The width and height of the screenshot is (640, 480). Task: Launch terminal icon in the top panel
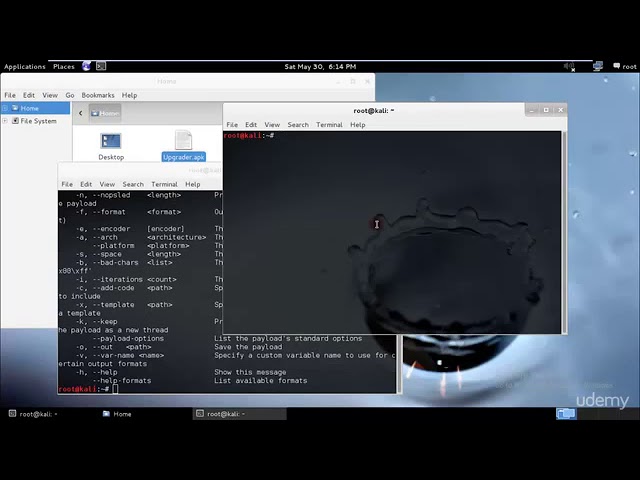click(101, 66)
